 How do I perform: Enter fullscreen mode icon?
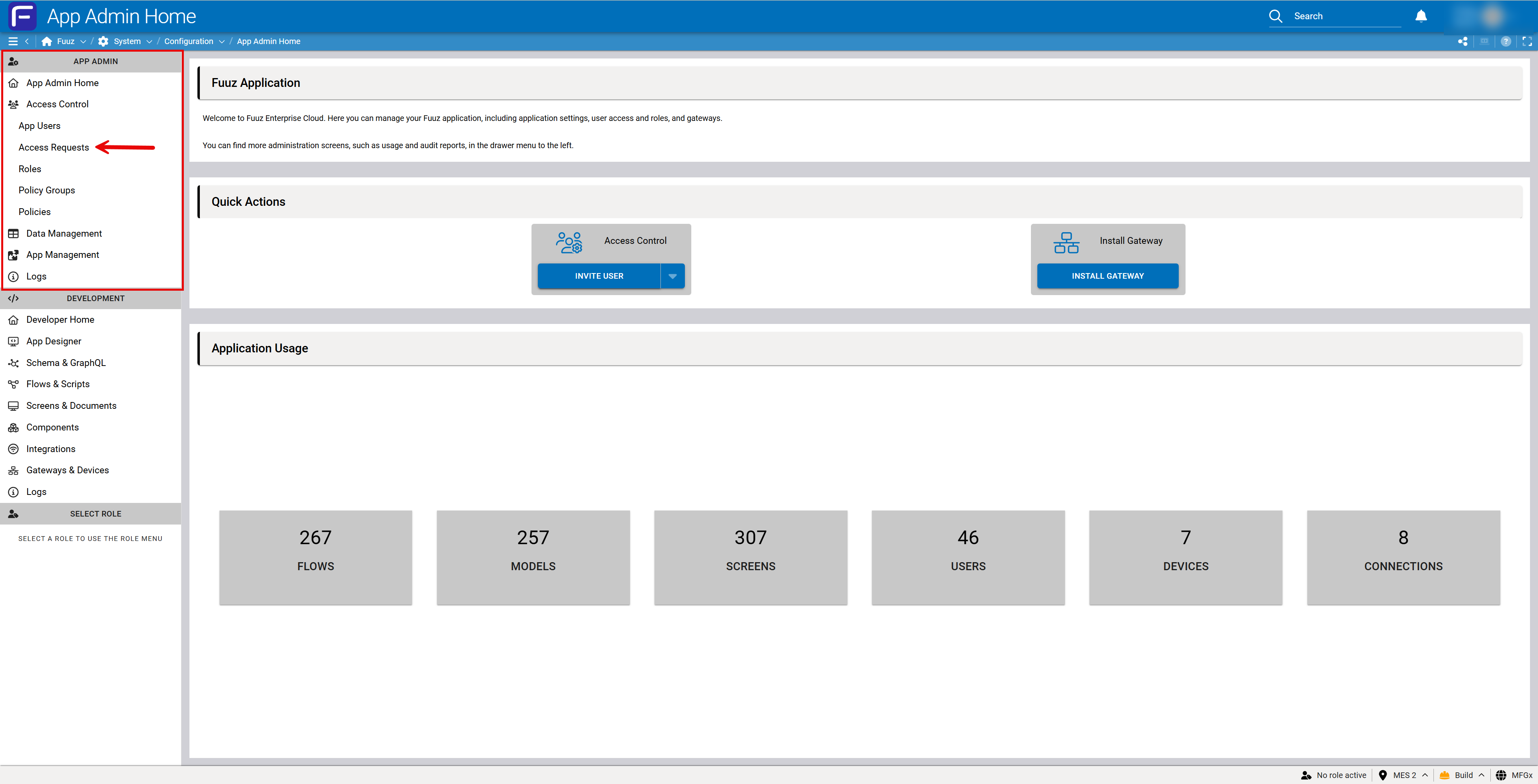point(1527,41)
